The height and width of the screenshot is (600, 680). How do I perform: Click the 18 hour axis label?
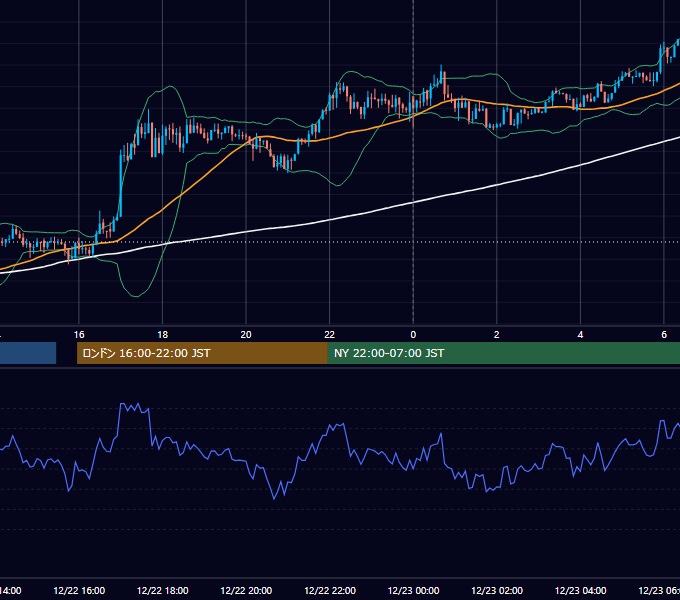tap(163, 335)
